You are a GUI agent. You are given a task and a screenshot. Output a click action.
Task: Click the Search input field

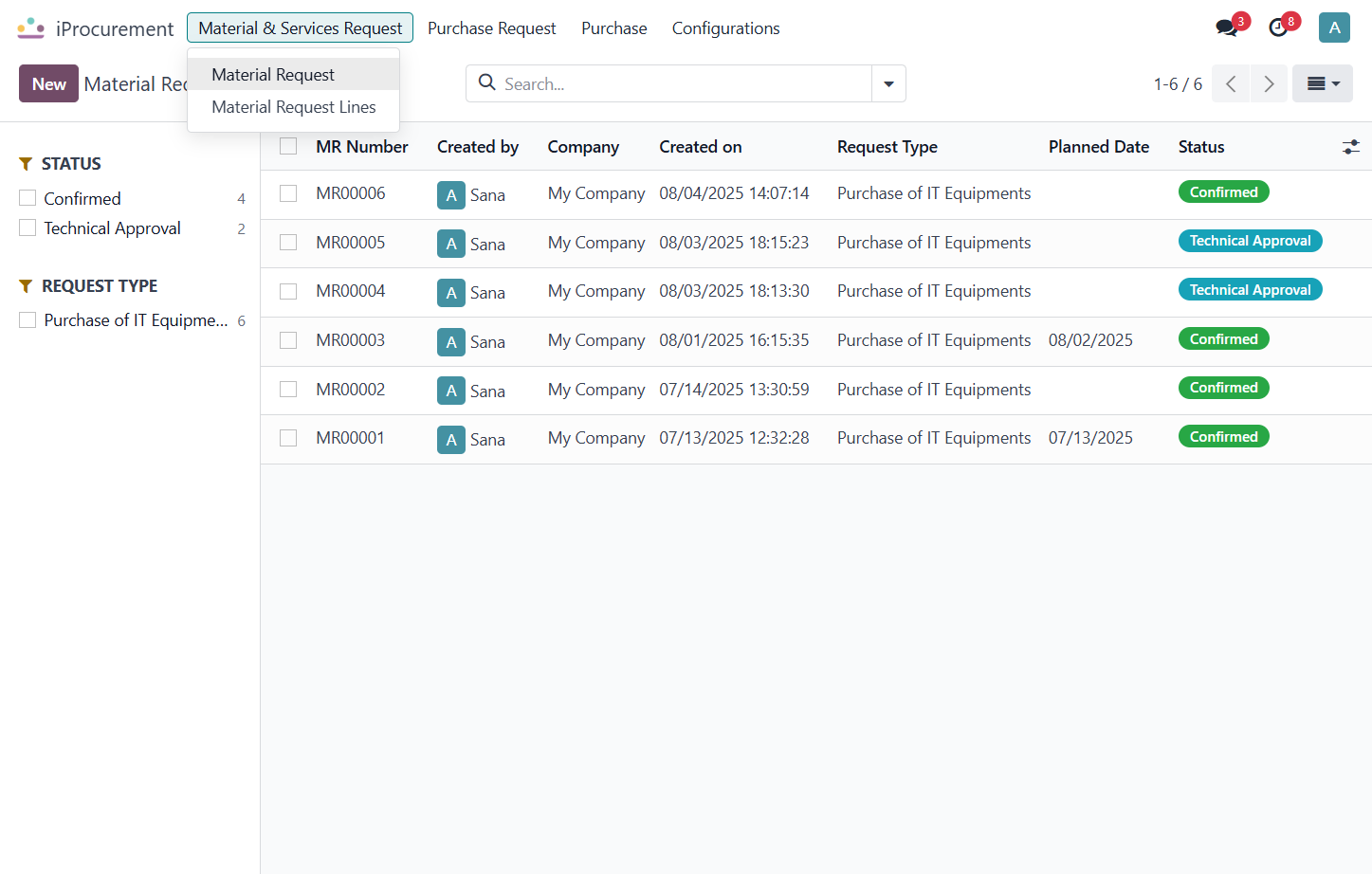[685, 83]
